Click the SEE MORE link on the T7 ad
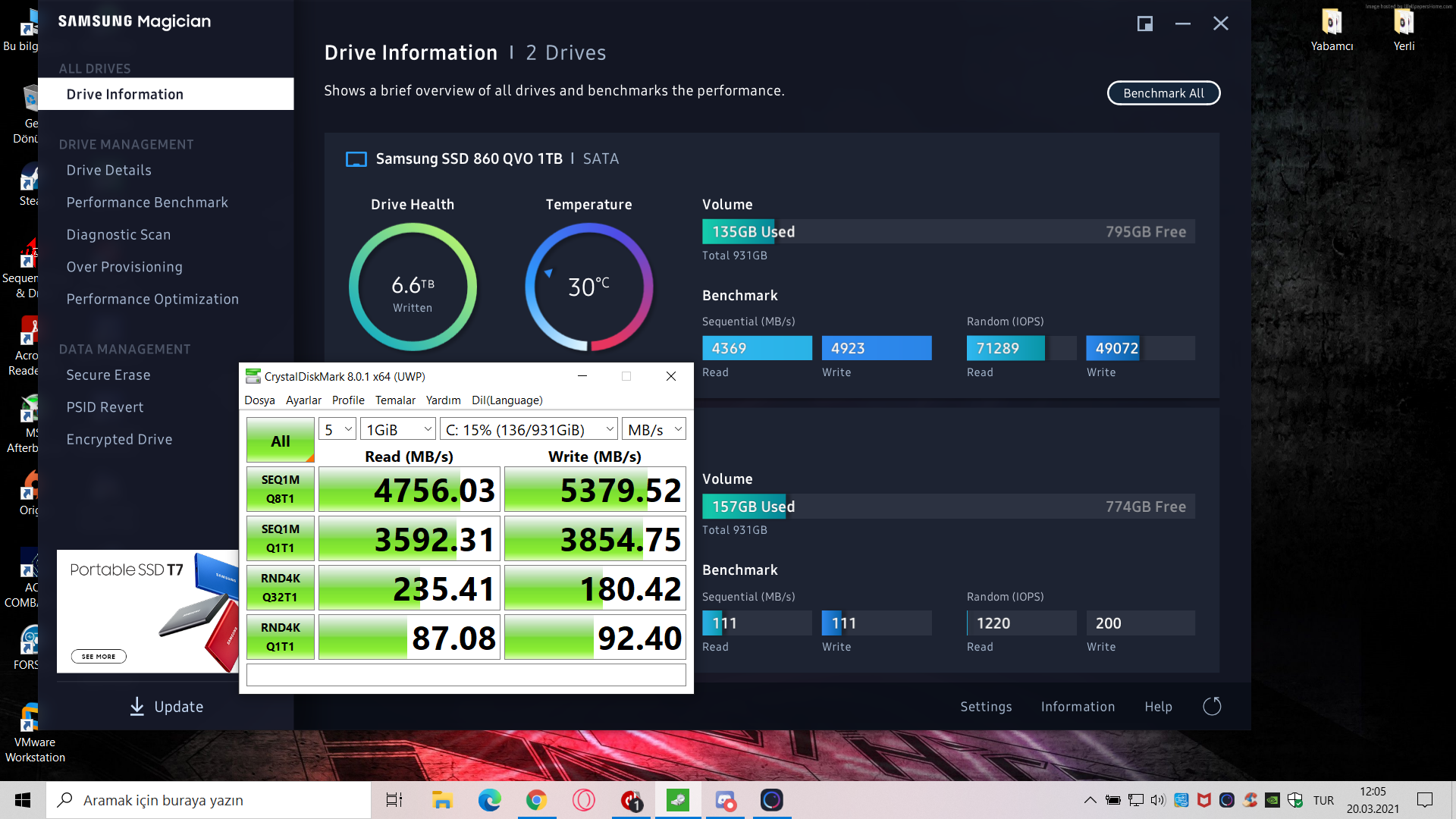 pos(99,657)
